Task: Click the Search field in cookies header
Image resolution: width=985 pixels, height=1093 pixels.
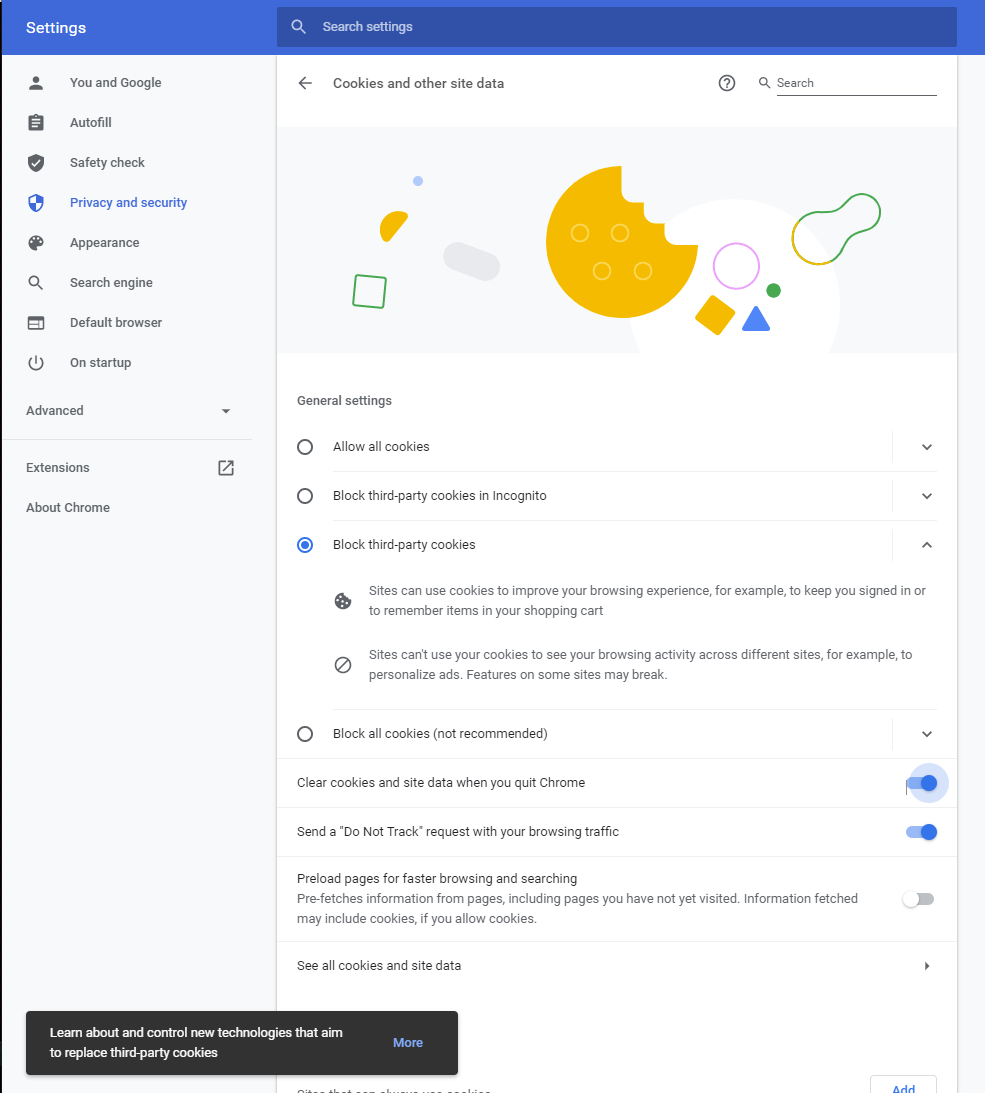Action: pos(857,84)
